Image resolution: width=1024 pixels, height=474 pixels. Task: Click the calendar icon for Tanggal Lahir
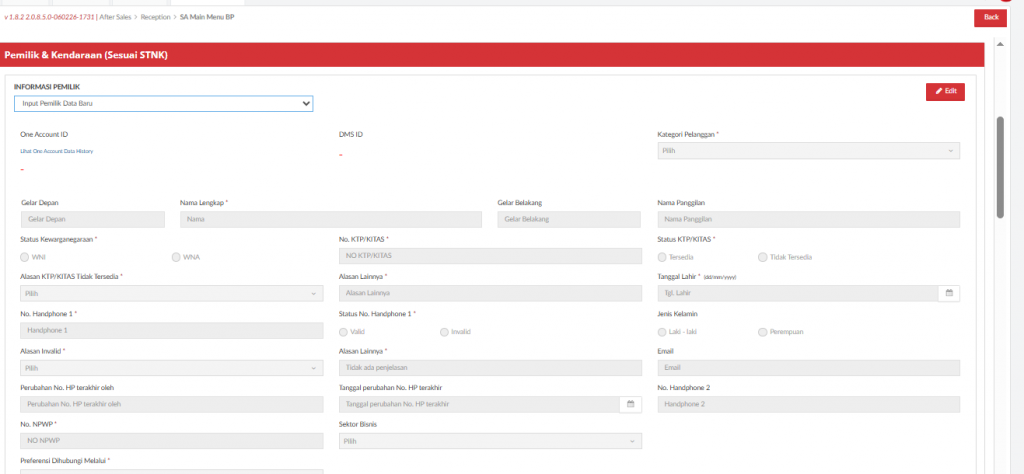click(x=949, y=293)
